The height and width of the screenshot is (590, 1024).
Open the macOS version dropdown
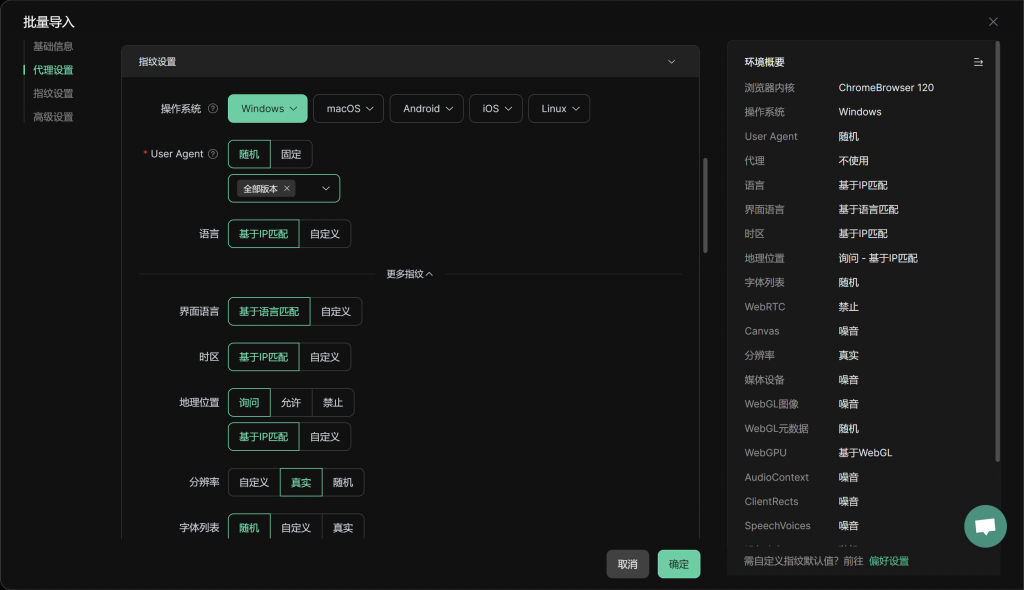[348, 109]
